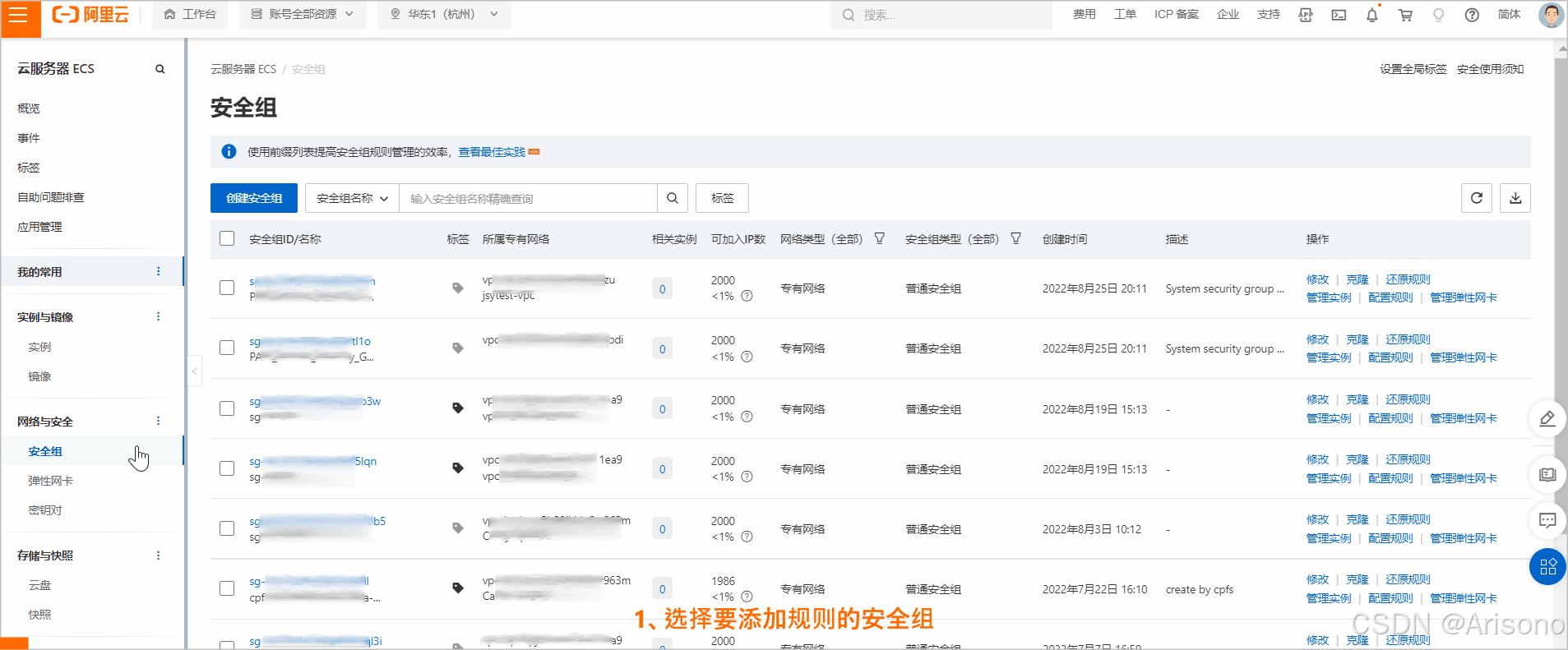Viewport: 1568px width, 650px height.
Task: Open 账号全部资源 dropdown
Action: click(x=303, y=15)
